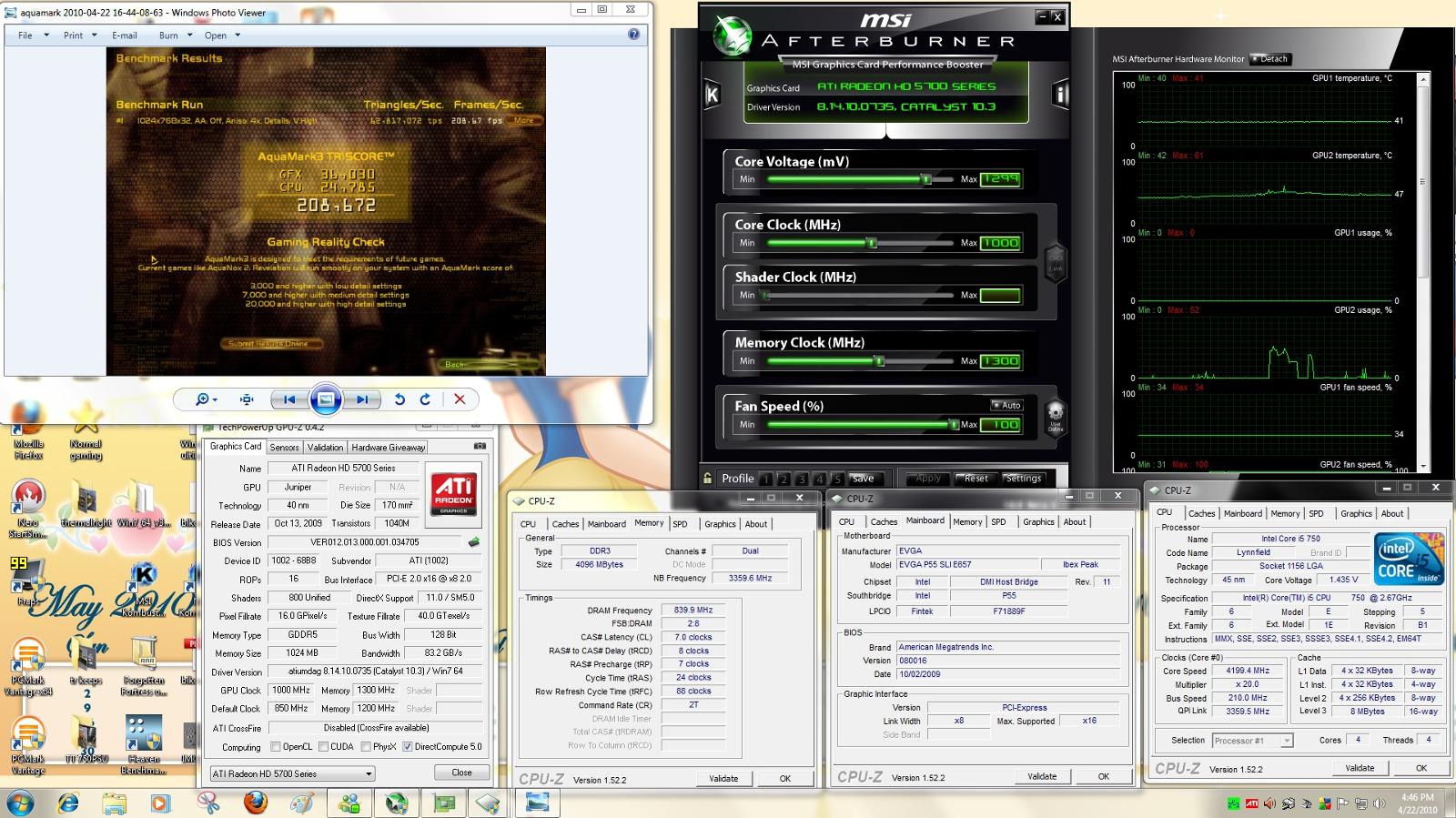Click Detach on Afterburner Hardware Monitor

click(1270, 59)
